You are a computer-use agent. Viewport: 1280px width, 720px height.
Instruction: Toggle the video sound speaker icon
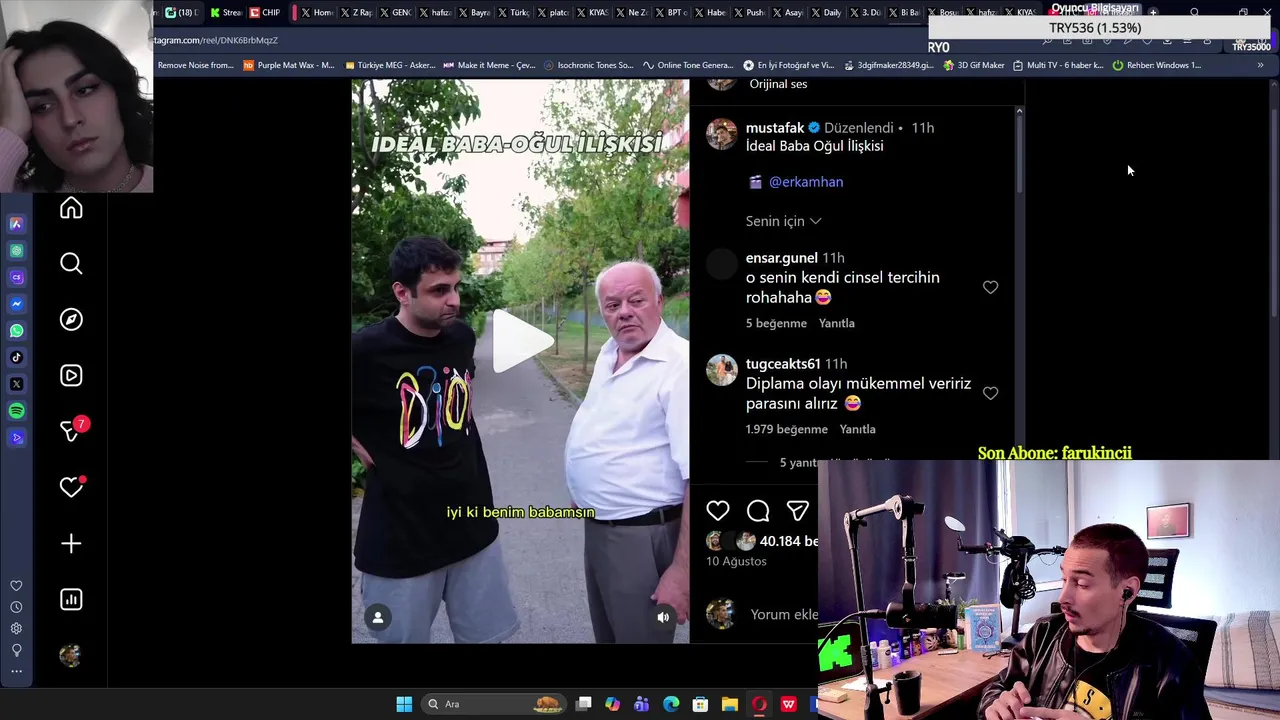pyautogui.click(x=663, y=618)
